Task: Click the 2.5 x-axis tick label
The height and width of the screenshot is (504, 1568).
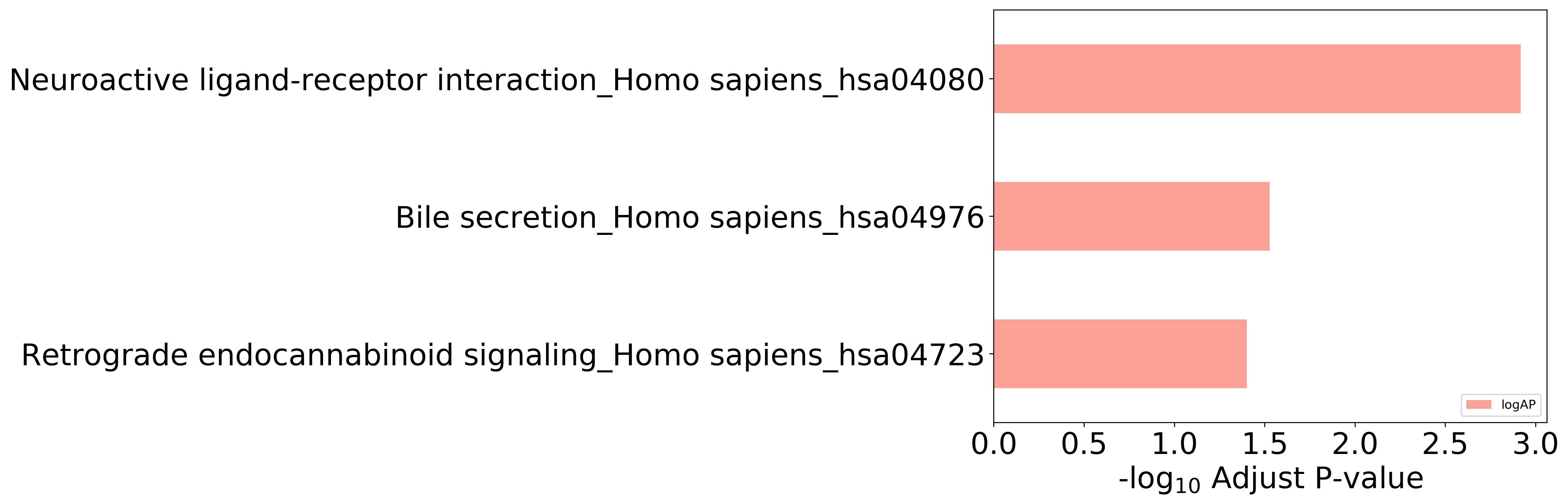Action: (x=1445, y=444)
